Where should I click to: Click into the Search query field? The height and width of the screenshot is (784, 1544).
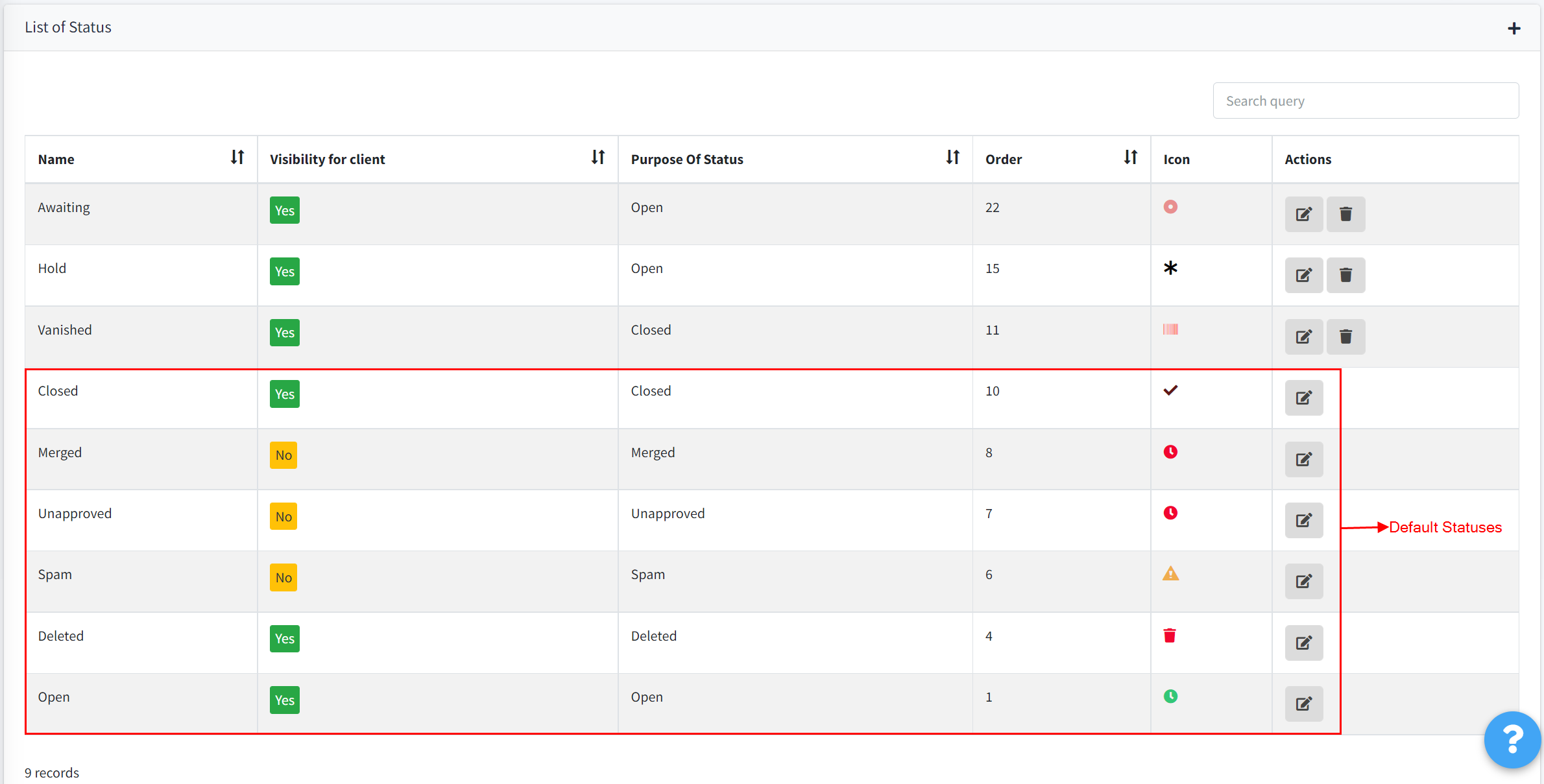(1365, 101)
